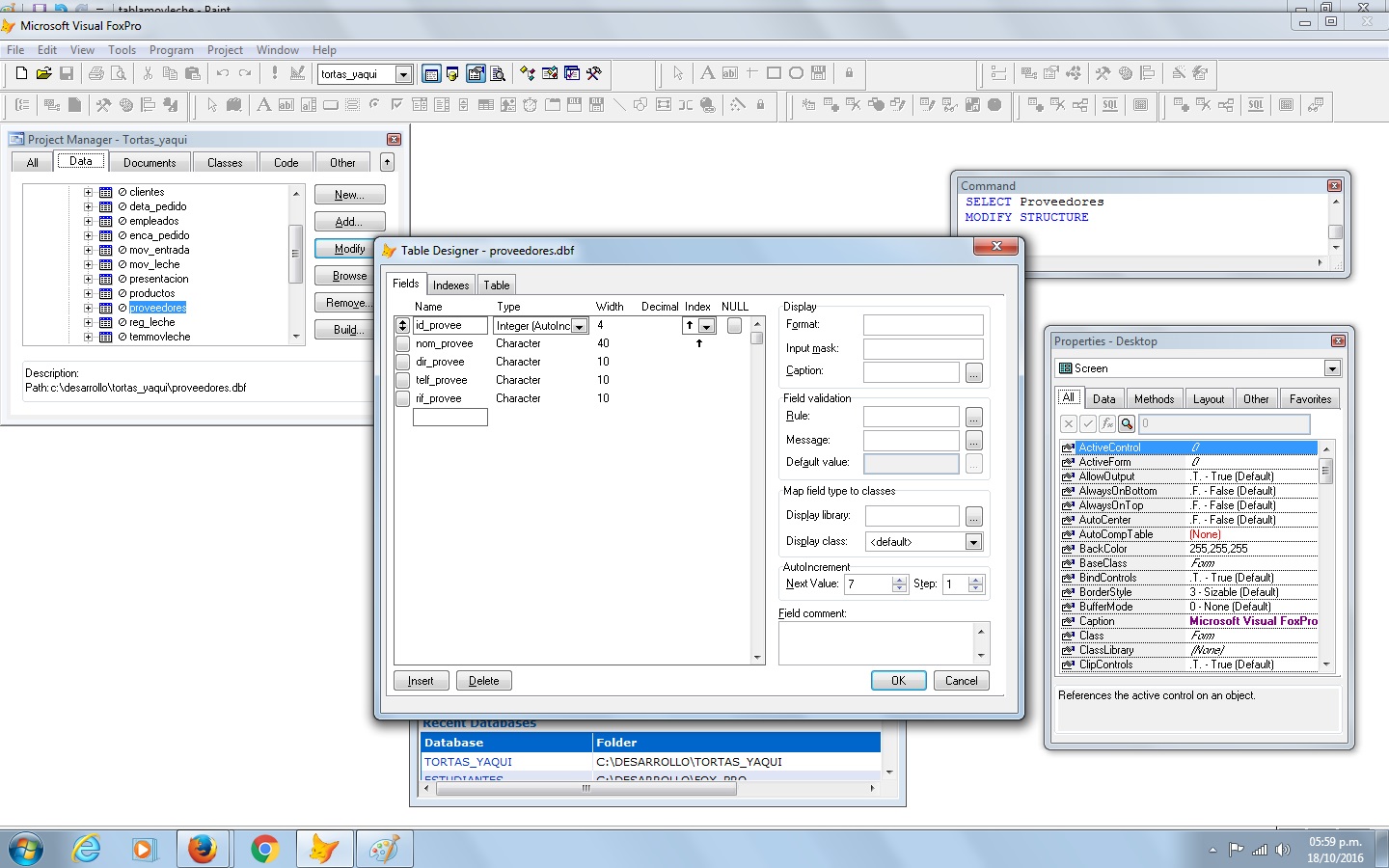Click the function fx icon in Properties window
The width and height of the screenshot is (1389, 868).
pyautogui.click(x=1107, y=423)
